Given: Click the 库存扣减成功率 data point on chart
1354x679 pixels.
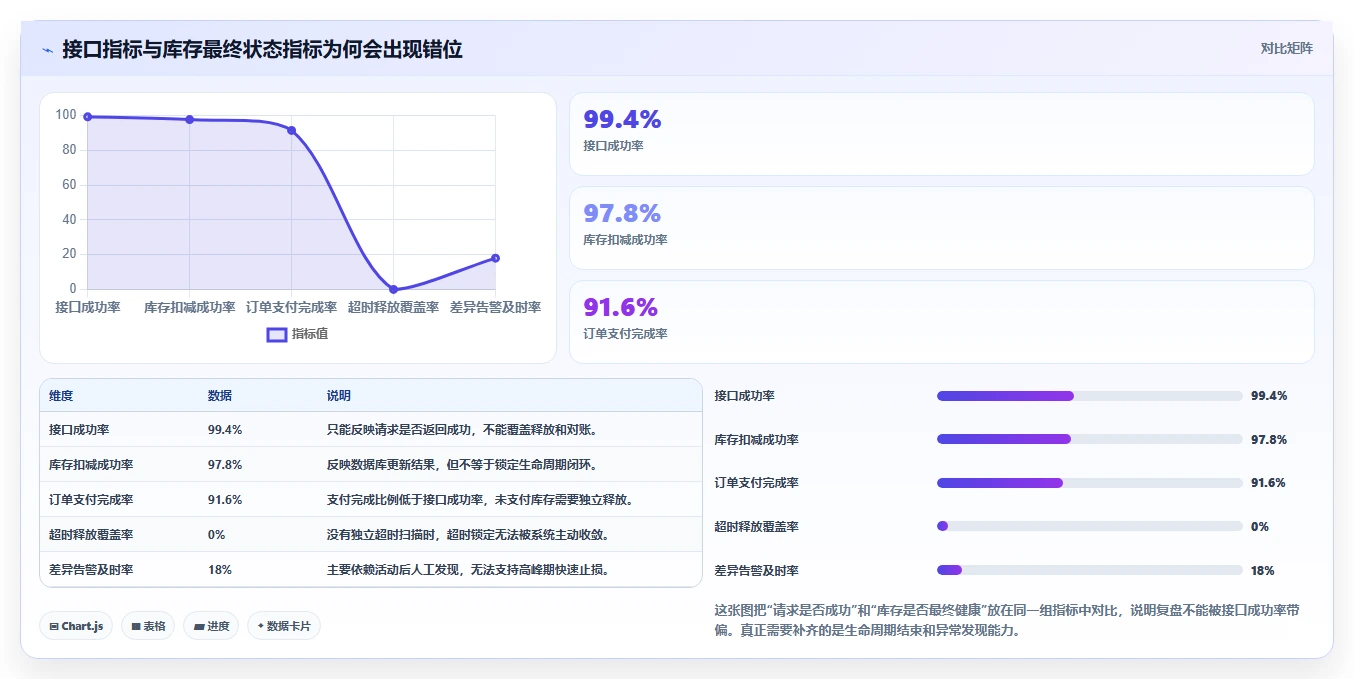Looking at the screenshot, I should coord(190,120).
